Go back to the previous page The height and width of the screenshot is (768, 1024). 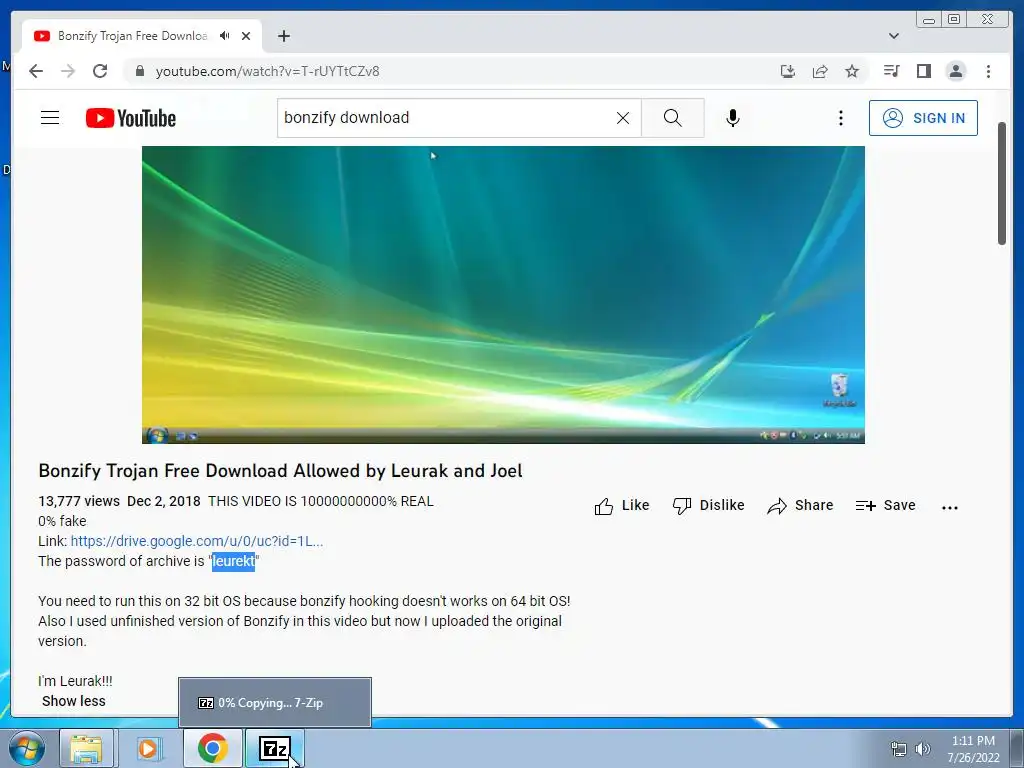[x=36, y=71]
